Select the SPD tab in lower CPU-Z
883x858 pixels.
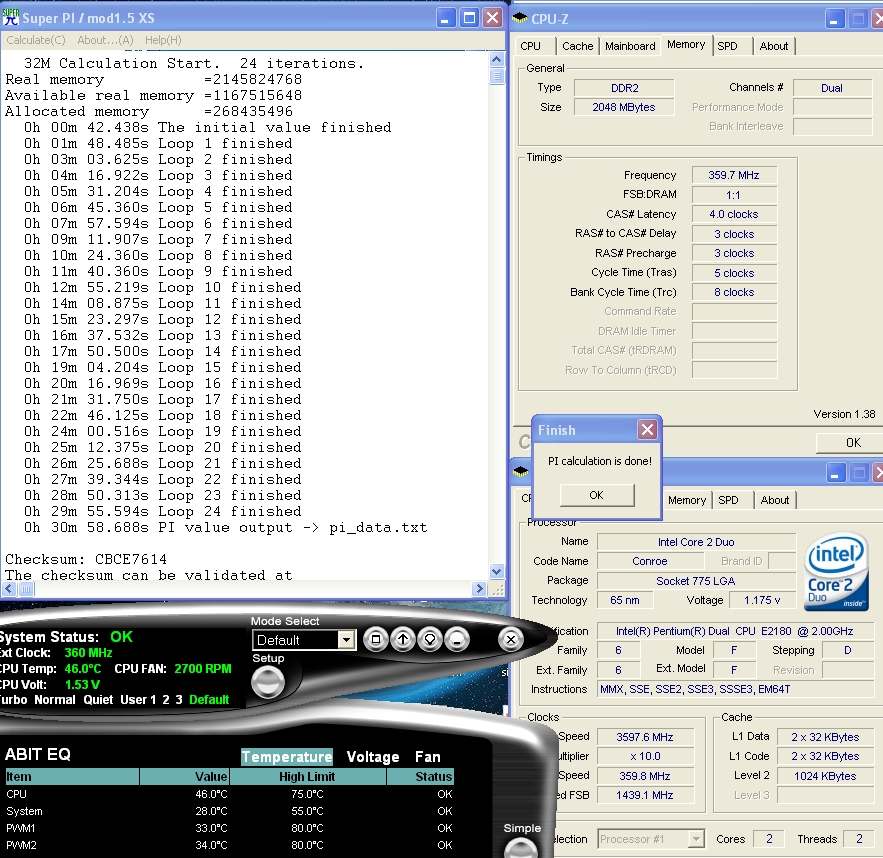[728, 500]
